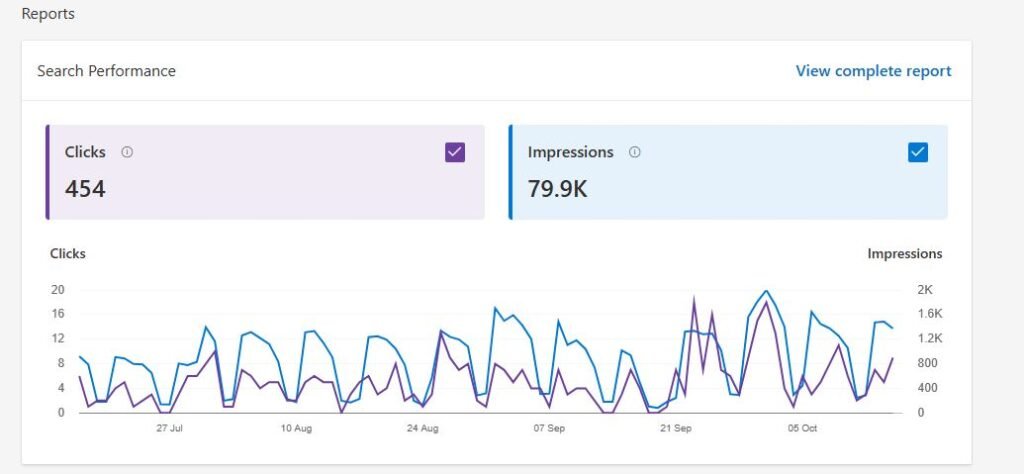Select the 05 Oct date label
Viewport: 1024px width, 474px height.
pyautogui.click(x=803, y=428)
